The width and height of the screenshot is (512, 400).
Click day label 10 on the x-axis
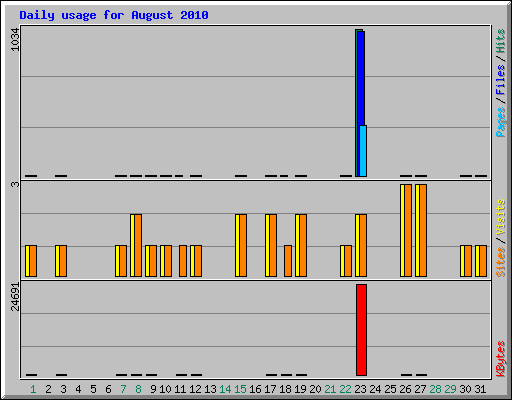click(165, 389)
